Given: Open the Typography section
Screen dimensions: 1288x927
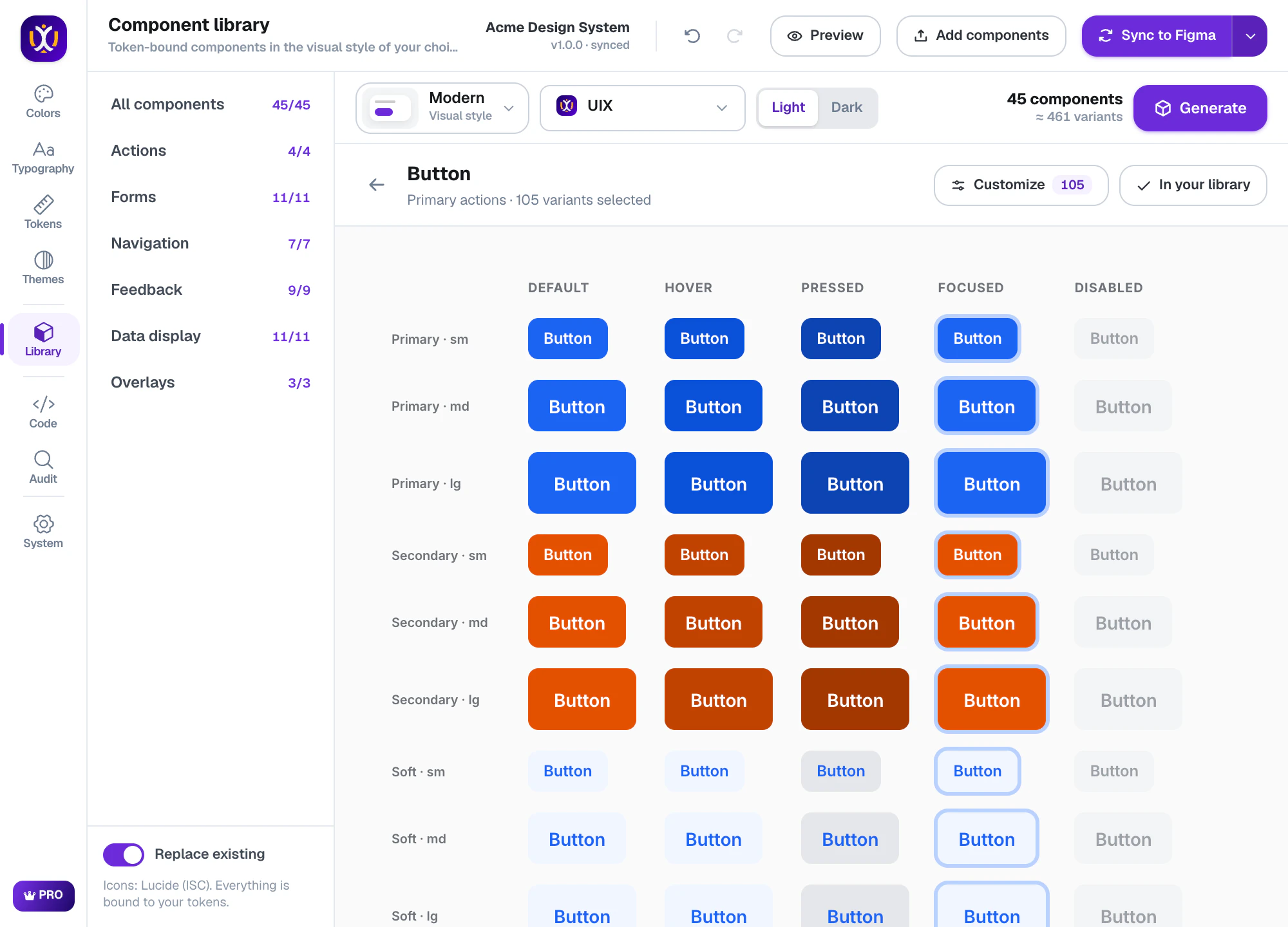Looking at the screenshot, I should pos(43,158).
